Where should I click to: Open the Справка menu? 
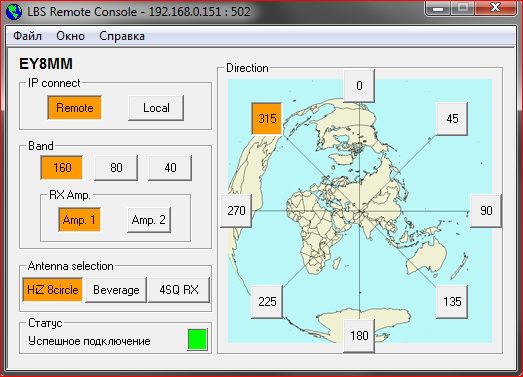[122, 36]
